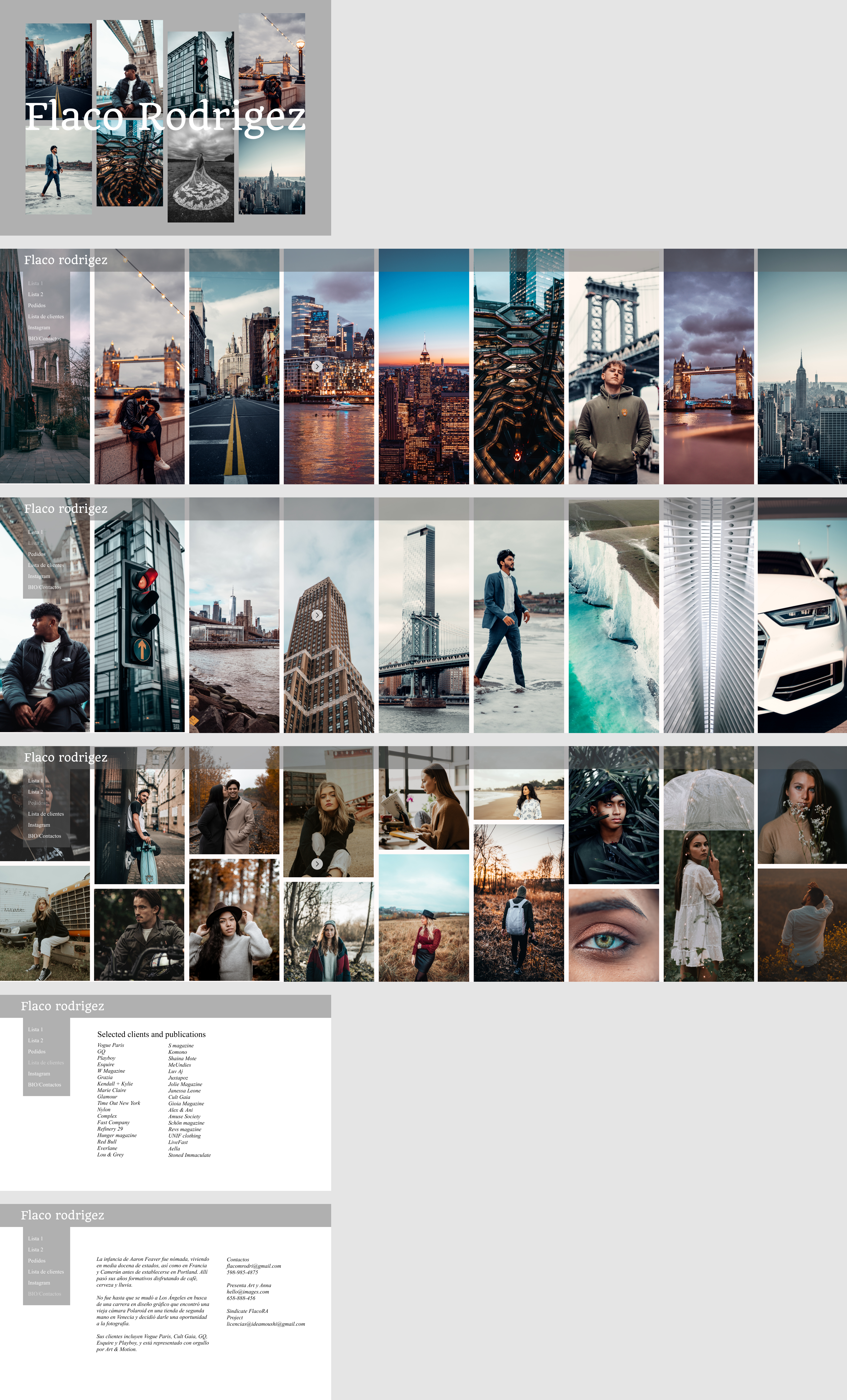
Task: Choose Lista 1 in the portraits gallery menu
Action: (x=36, y=781)
